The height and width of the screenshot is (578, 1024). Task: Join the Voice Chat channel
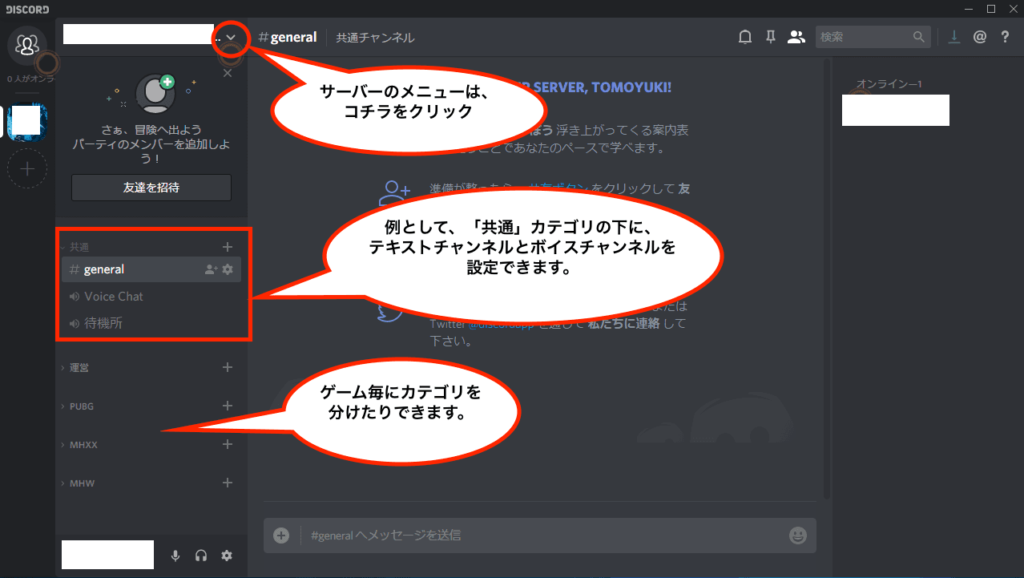point(113,296)
